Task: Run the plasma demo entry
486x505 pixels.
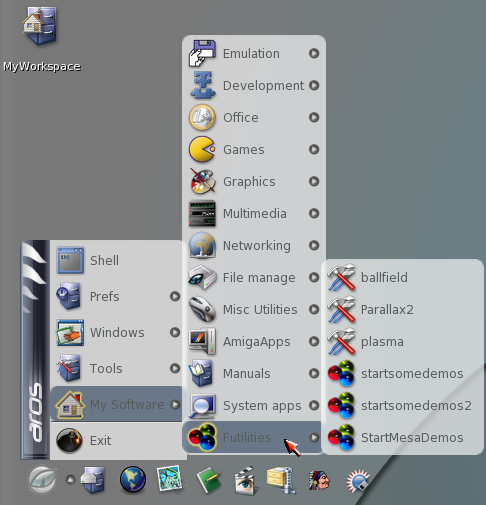Action: tap(403, 342)
